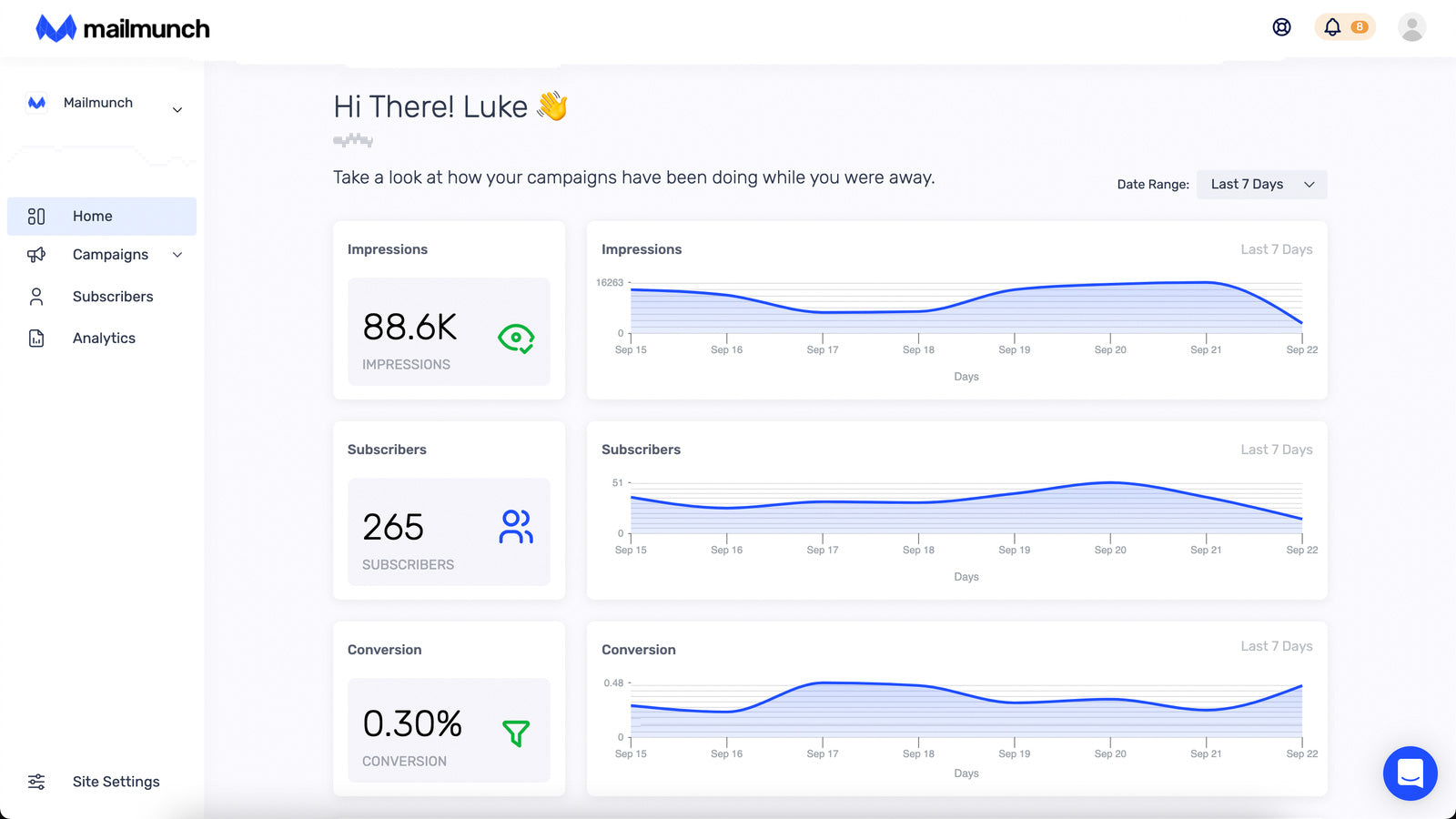Select Subscribers in the navigation menu
1456x819 pixels.
coord(112,296)
